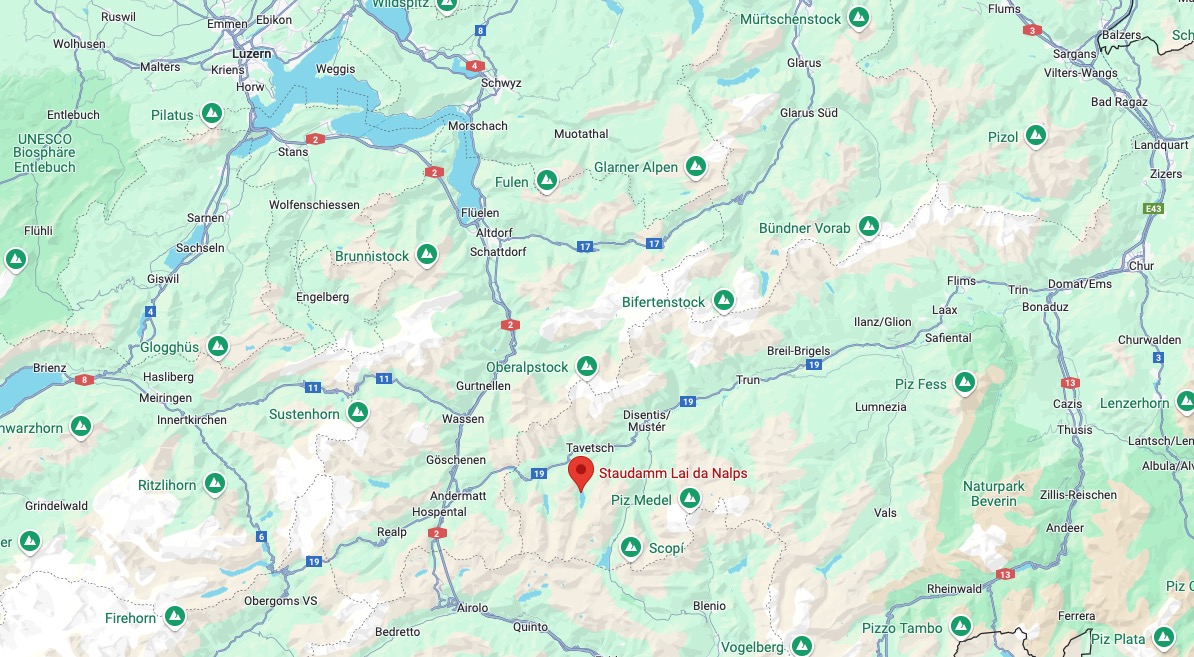Click the Brunnistock peak icon
Viewport: 1194px width, 657px height.
[427, 254]
